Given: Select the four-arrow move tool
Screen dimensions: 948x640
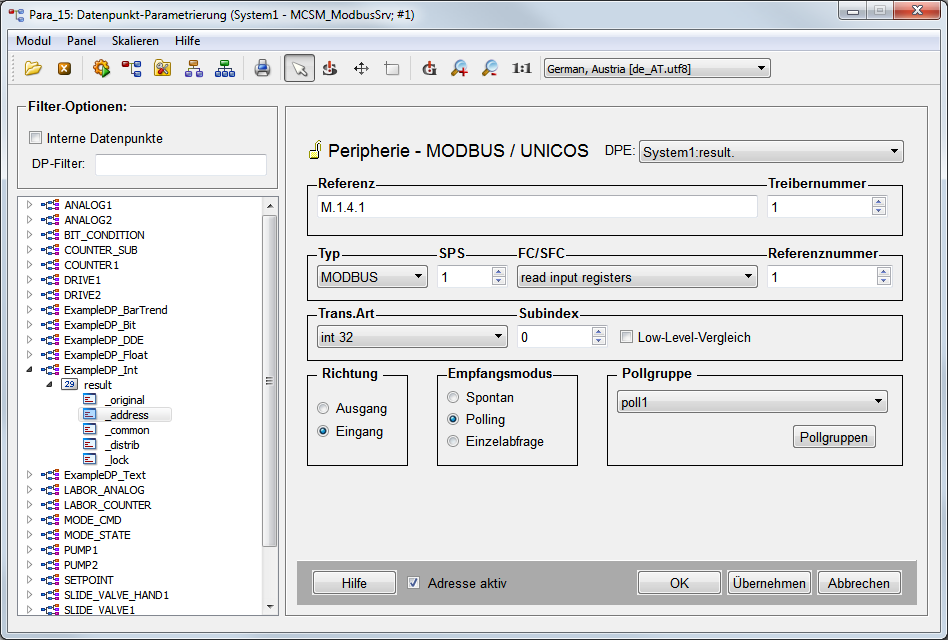Looking at the screenshot, I should click(x=361, y=68).
